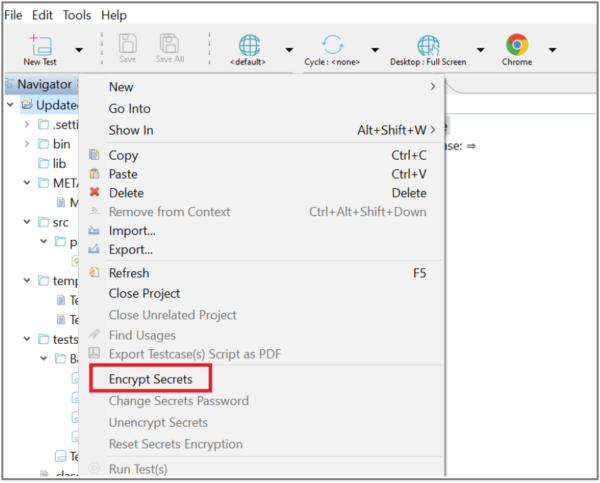
Task: Click the Export icon
Action: (x=94, y=249)
